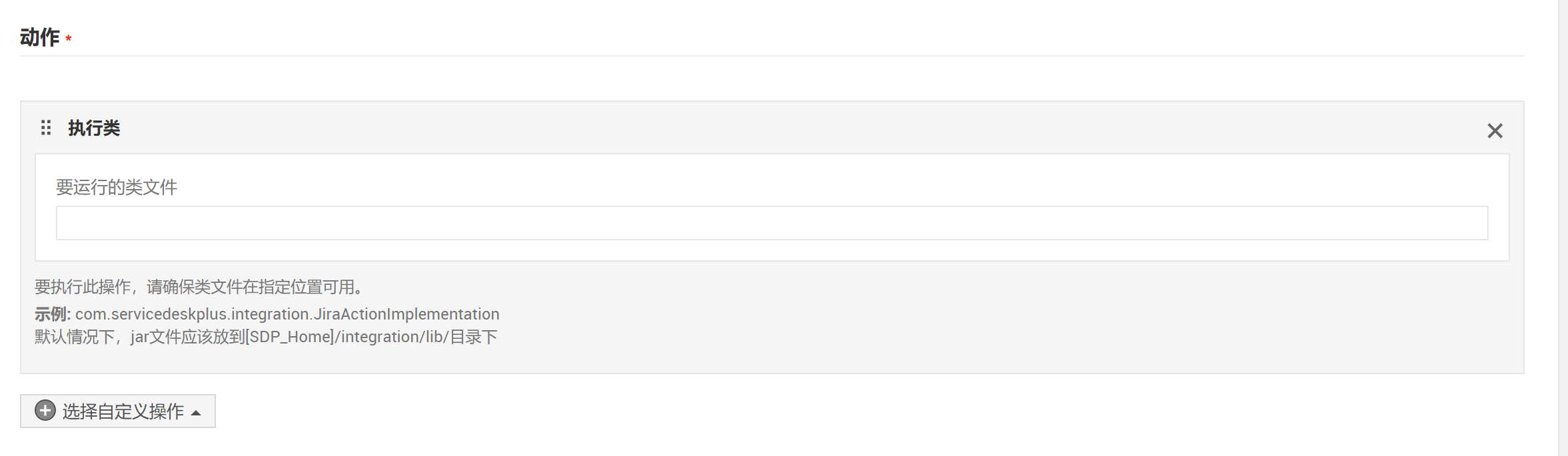This screenshot has width=1568, height=456.
Task: Open the 选择自定义操作 dropdown button
Action: point(118,411)
